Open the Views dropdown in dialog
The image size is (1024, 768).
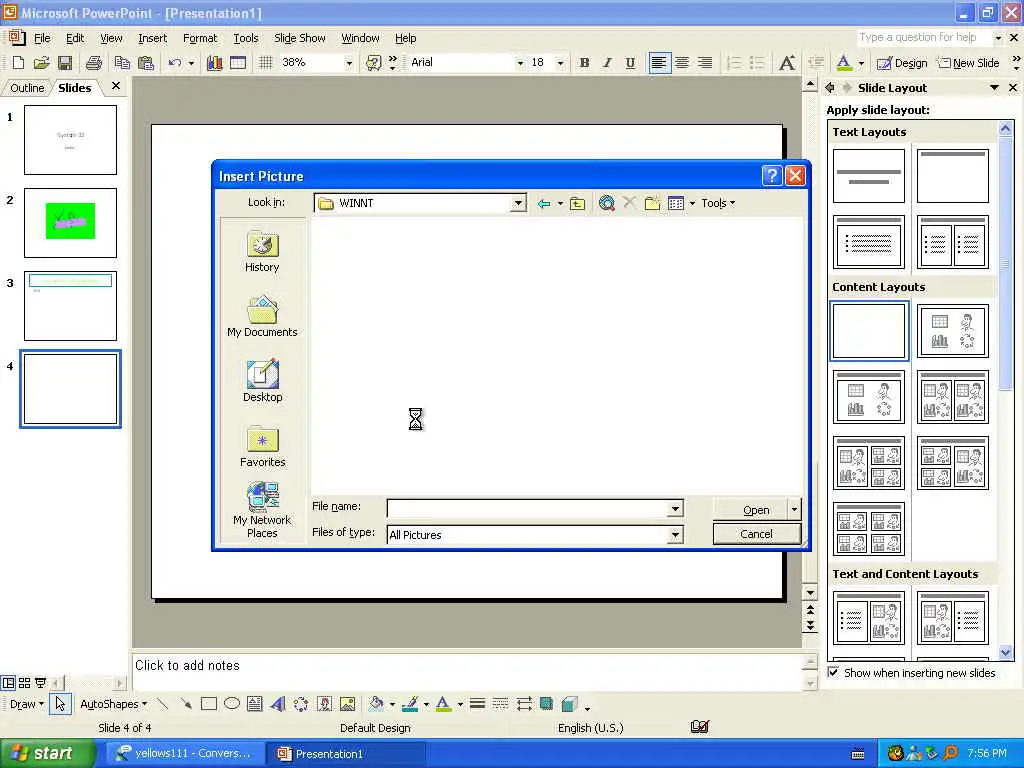pos(692,203)
